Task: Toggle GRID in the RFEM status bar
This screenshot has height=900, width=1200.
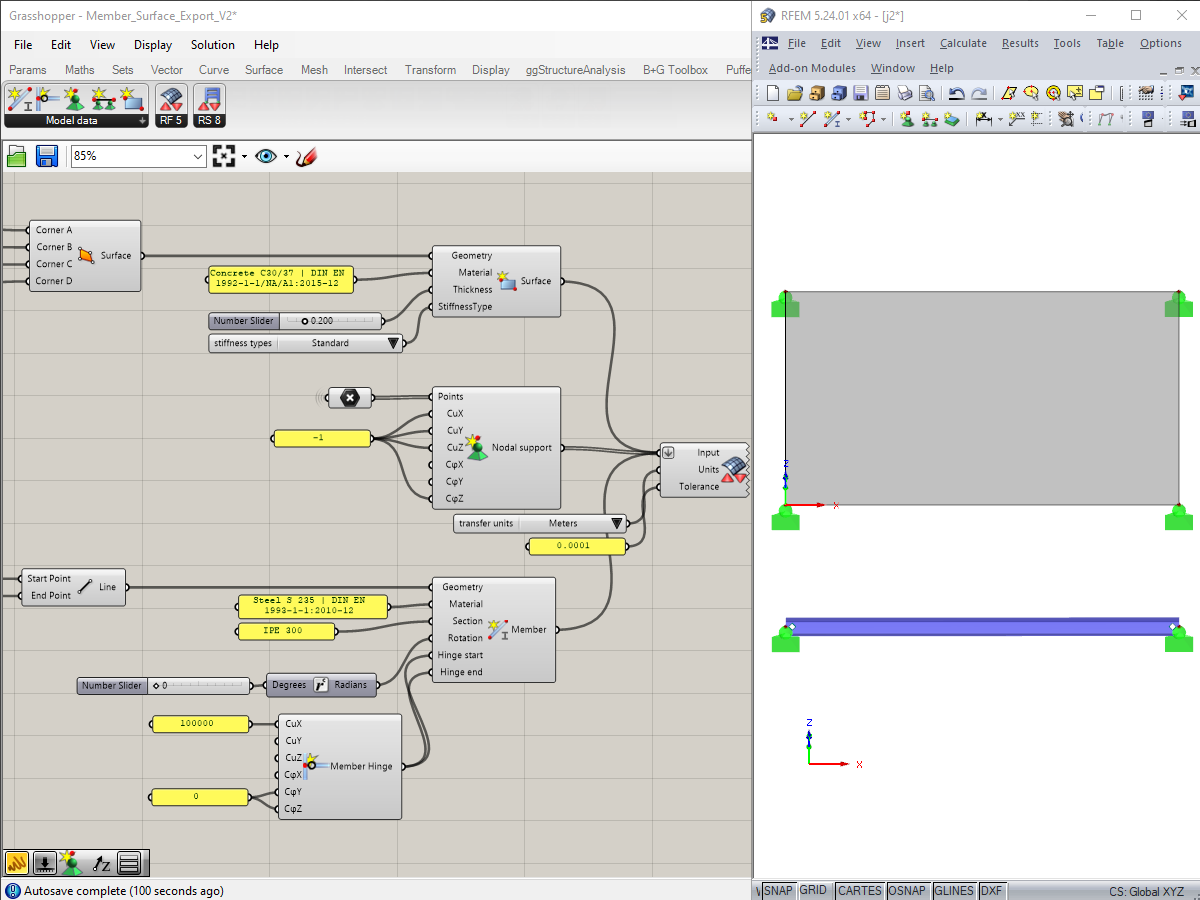Action: pyautogui.click(x=813, y=890)
